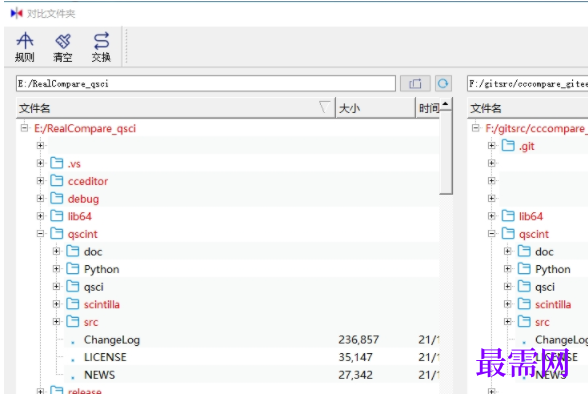Select the right pane .git folder name
Image resolution: width=588 pixels, height=394 pixels.
526,146
